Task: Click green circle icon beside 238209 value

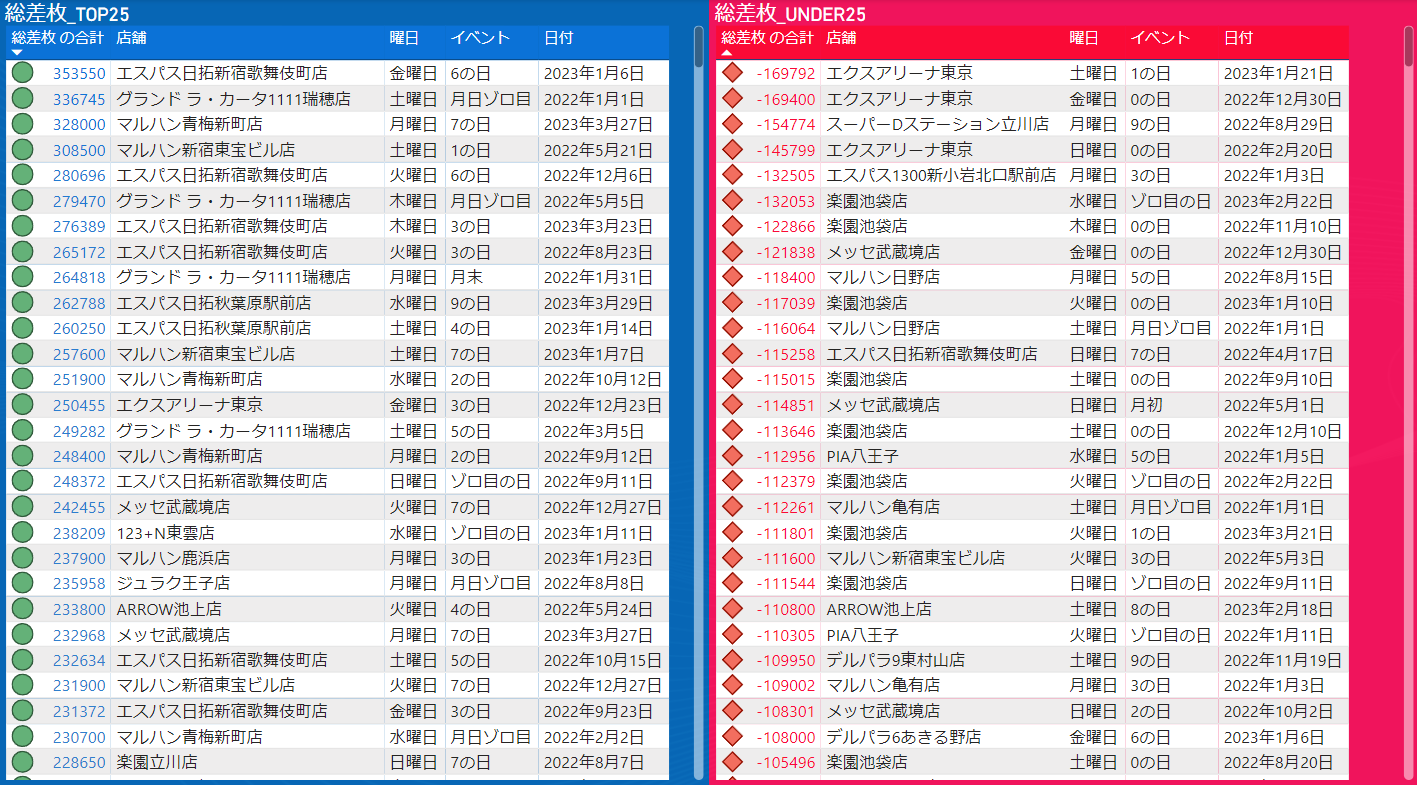Action: (22, 533)
